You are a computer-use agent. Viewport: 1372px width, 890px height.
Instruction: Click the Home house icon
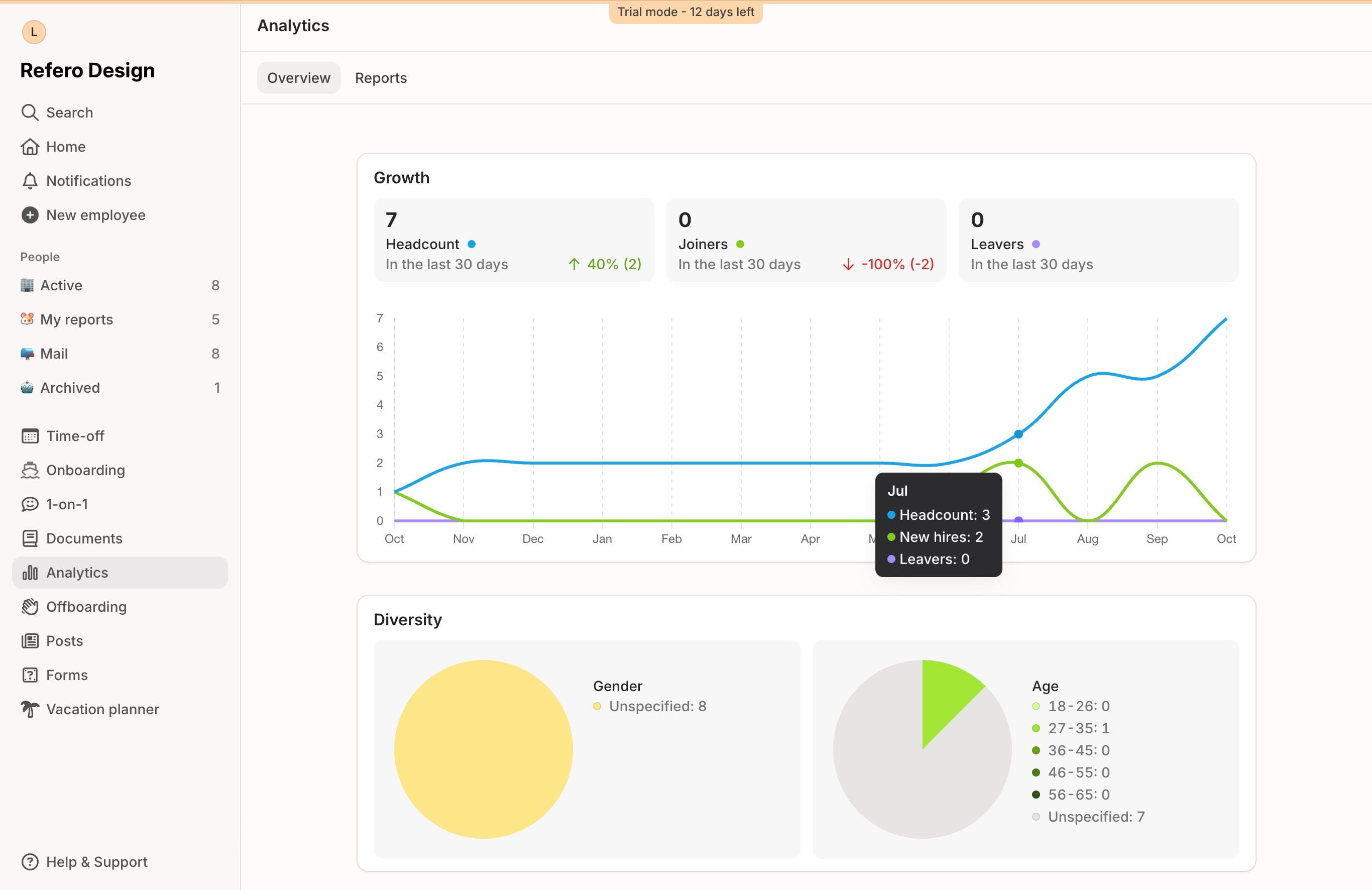pyautogui.click(x=30, y=147)
